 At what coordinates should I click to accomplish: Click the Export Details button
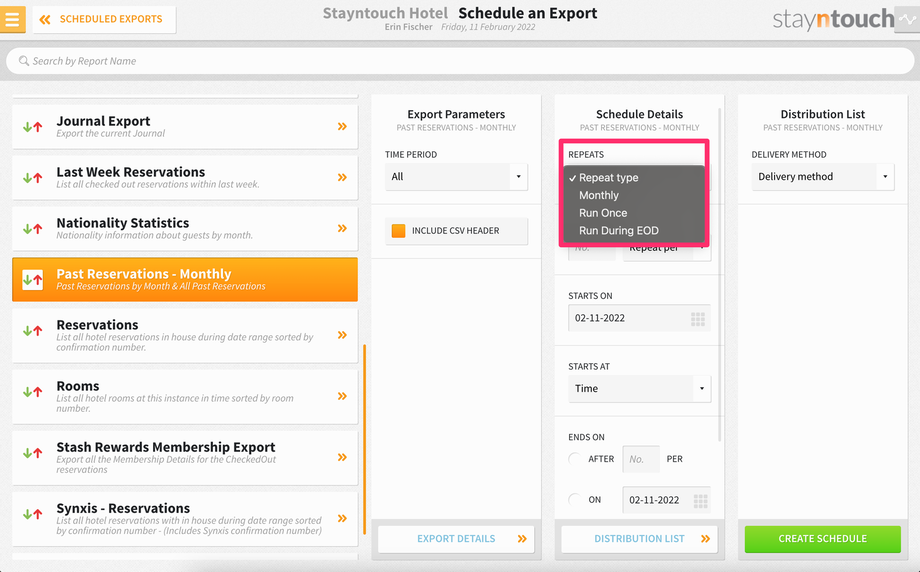(456, 539)
